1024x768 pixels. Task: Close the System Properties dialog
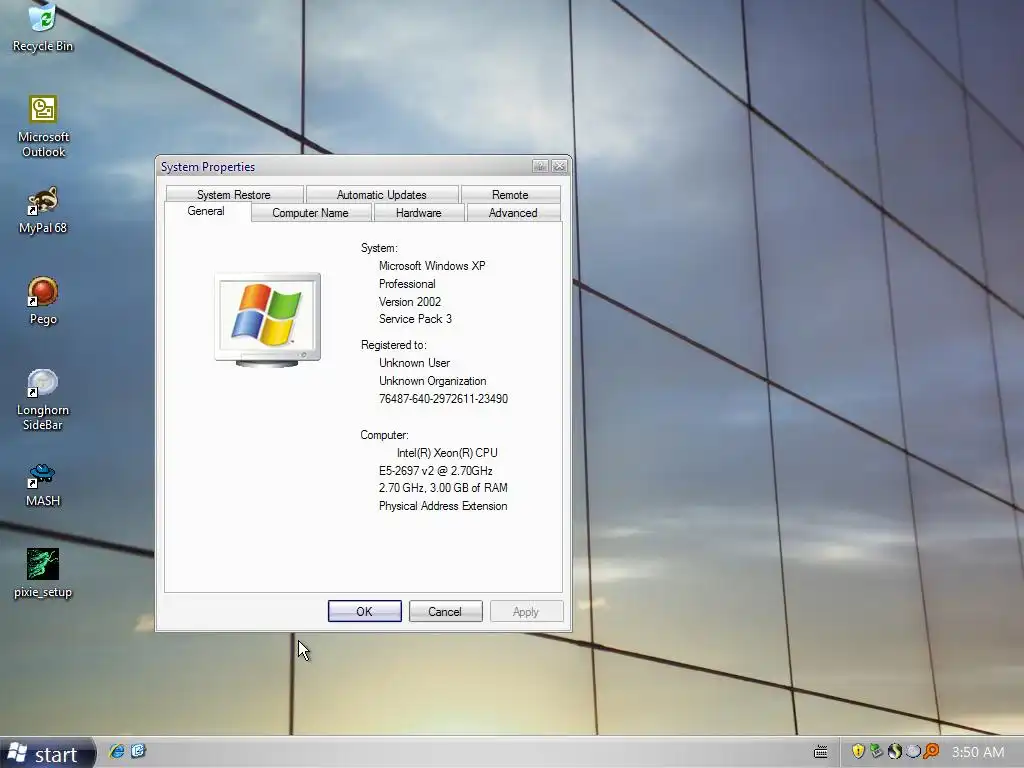point(559,167)
